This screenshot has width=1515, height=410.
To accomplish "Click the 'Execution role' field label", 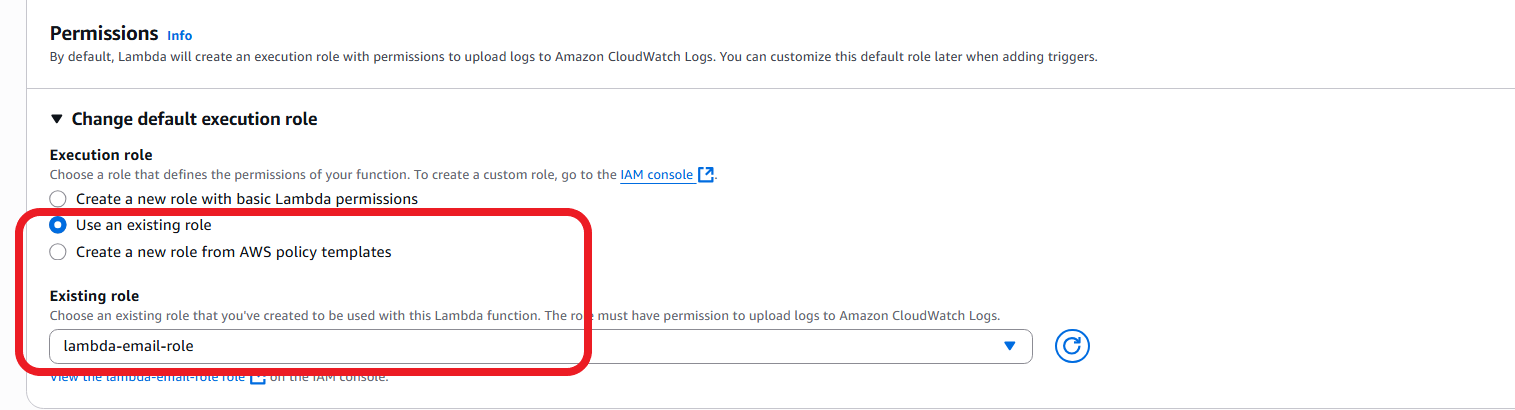I will (x=101, y=155).
